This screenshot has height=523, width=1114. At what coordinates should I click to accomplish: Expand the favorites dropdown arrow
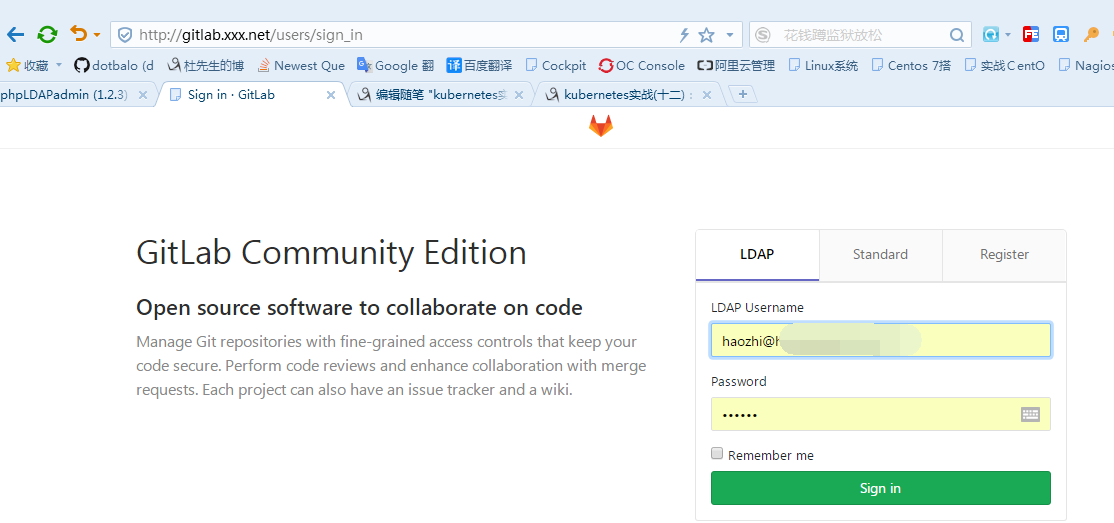point(59,65)
